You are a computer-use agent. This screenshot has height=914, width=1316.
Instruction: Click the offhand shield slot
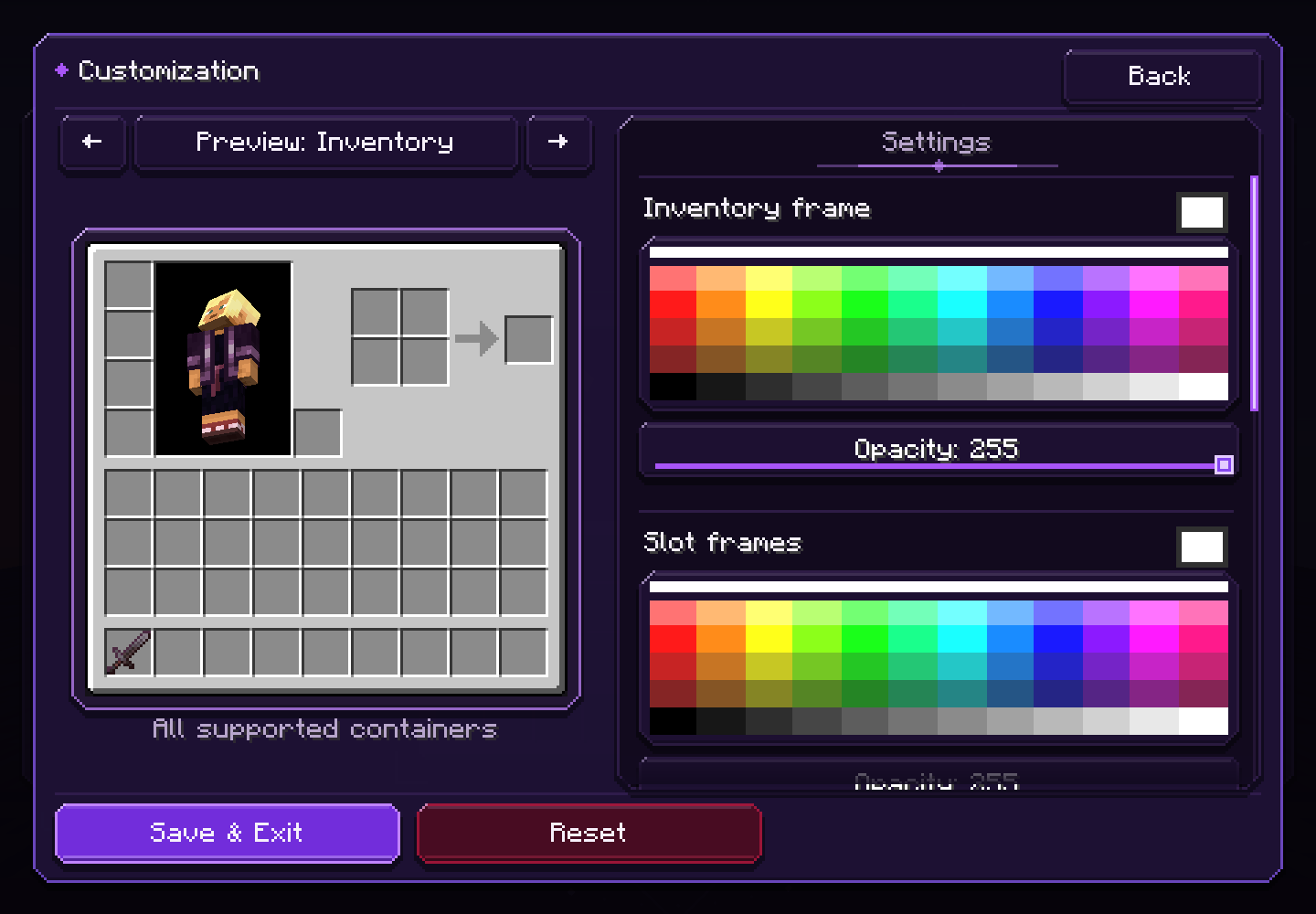click(318, 432)
